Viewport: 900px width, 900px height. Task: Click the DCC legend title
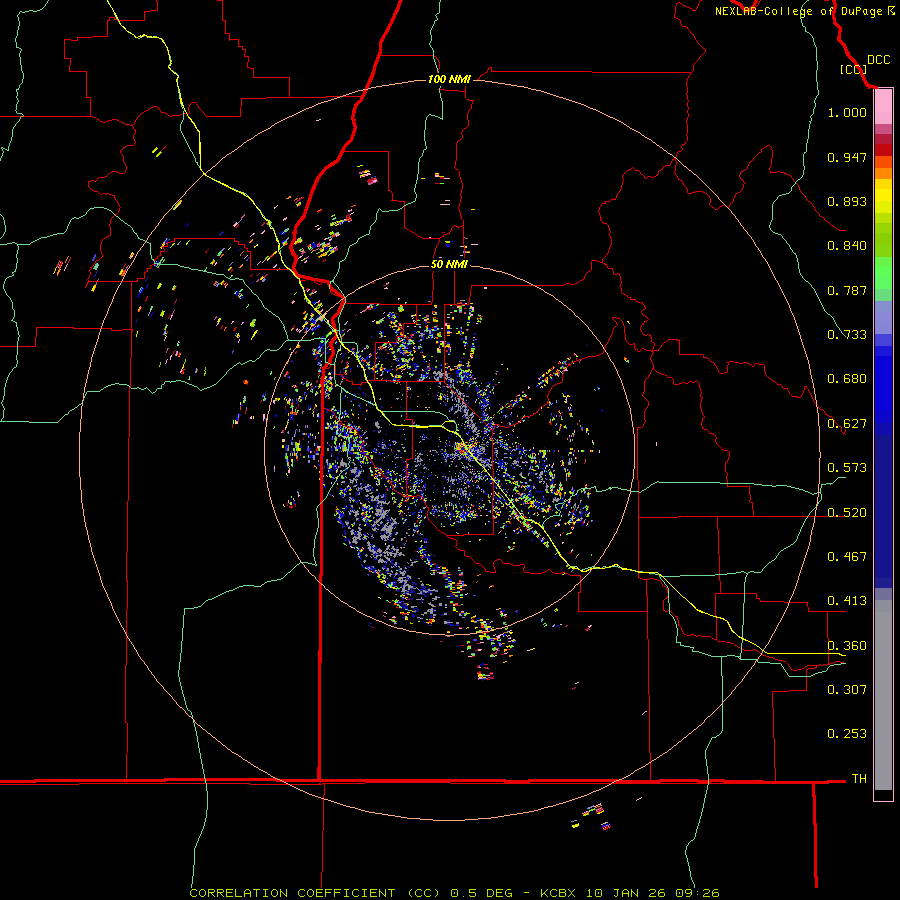(x=878, y=60)
